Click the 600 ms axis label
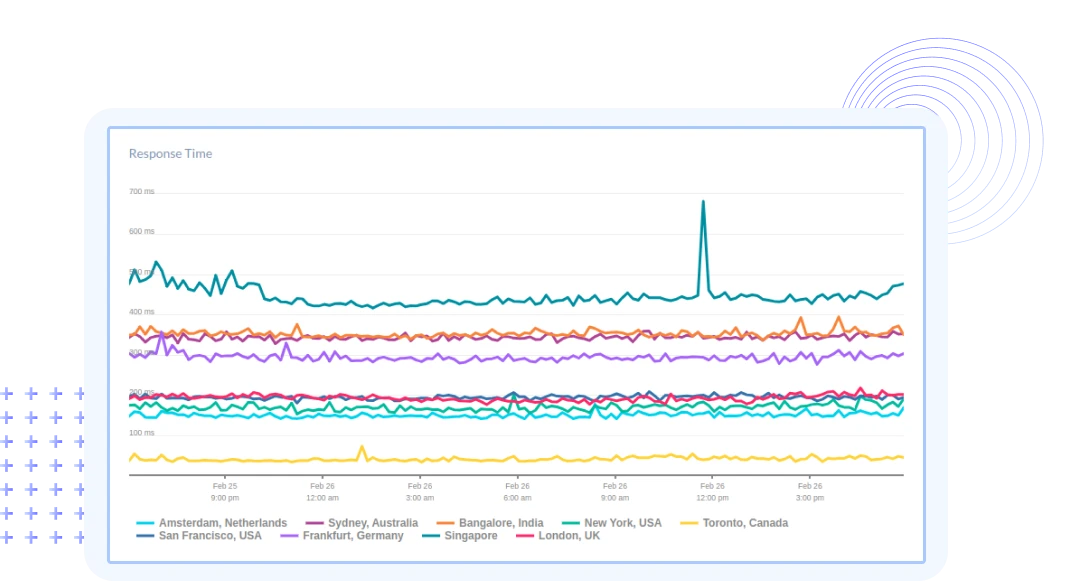1082x581 pixels. click(141, 231)
